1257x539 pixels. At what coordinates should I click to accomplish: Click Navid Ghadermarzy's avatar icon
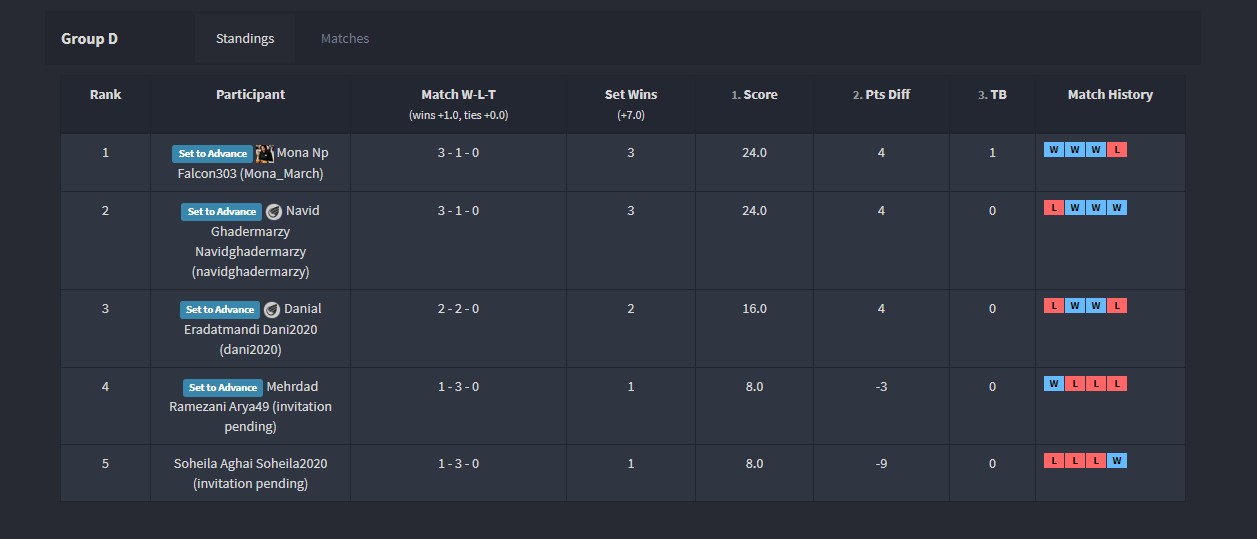pyautogui.click(x=274, y=211)
